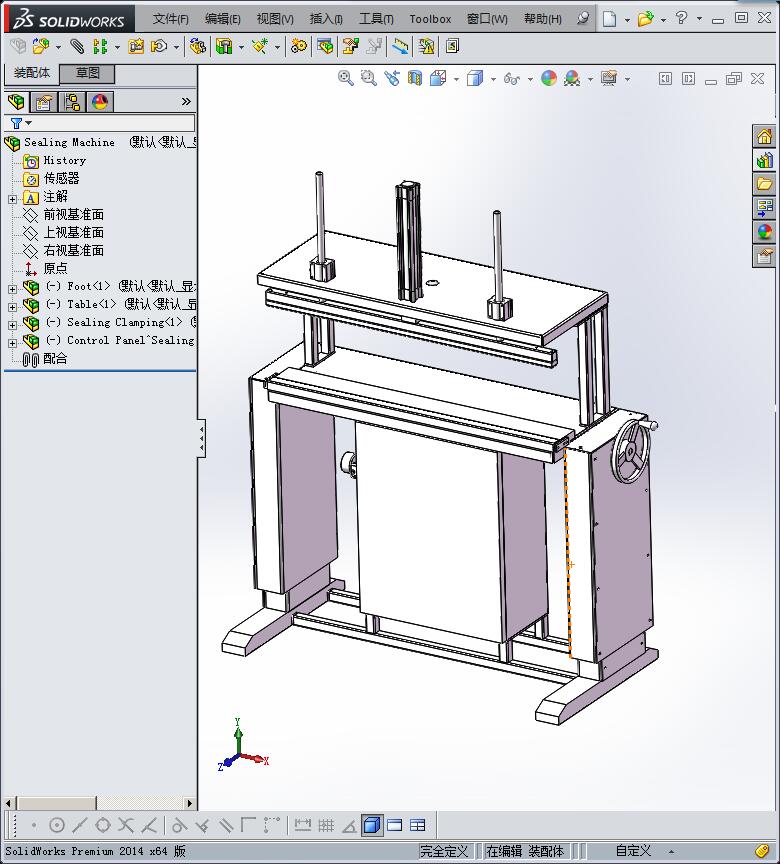Screen dimensions: 780x864
Task: Select the 配合 mates tree item
Action: [55, 359]
